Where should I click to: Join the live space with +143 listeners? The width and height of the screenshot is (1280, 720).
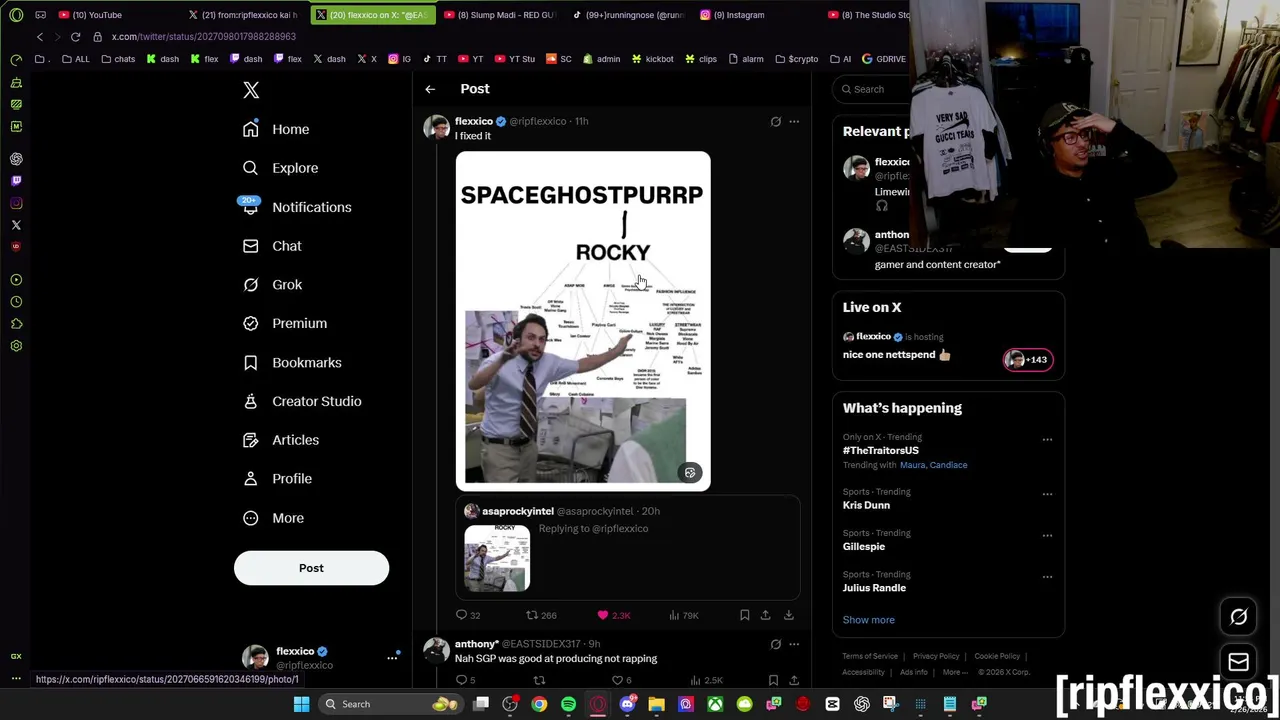click(x=1028, y=360)
